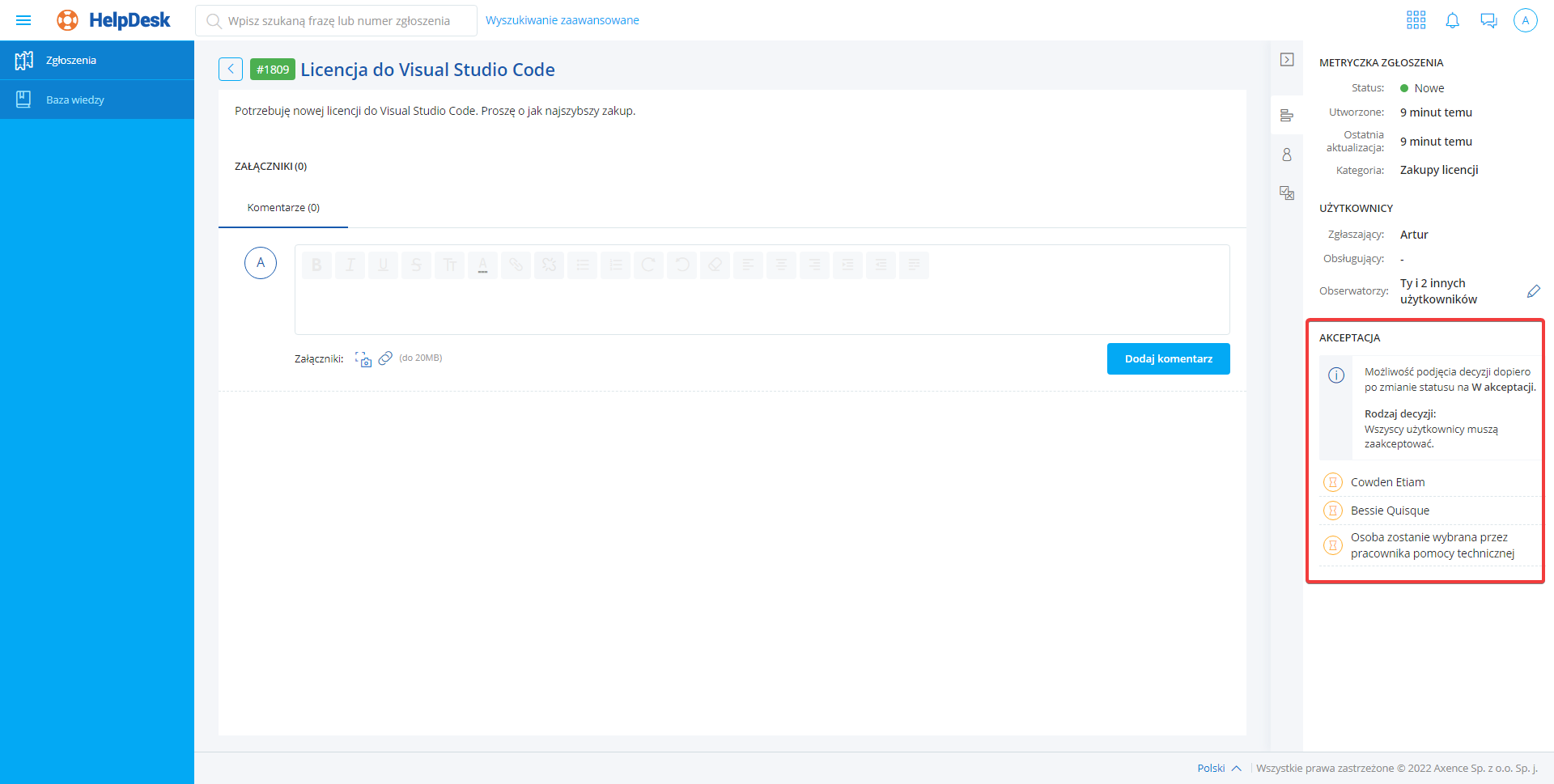Open the acceptance side panel icon
Image resolution: width=1554 pixels, height=784 pixels.
pyautogui.click(x=1287, y=193)
